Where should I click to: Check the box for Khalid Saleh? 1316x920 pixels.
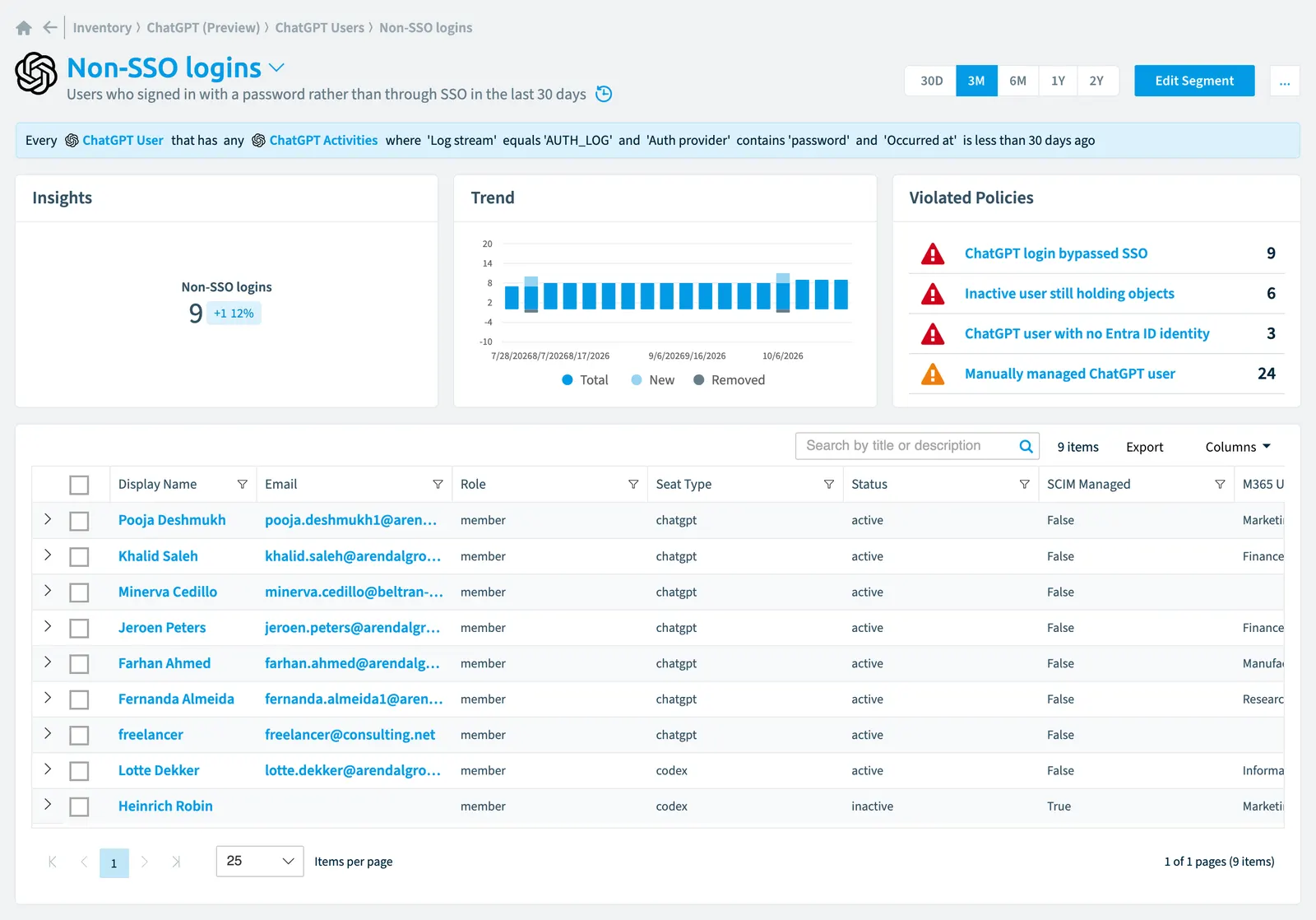79,557
